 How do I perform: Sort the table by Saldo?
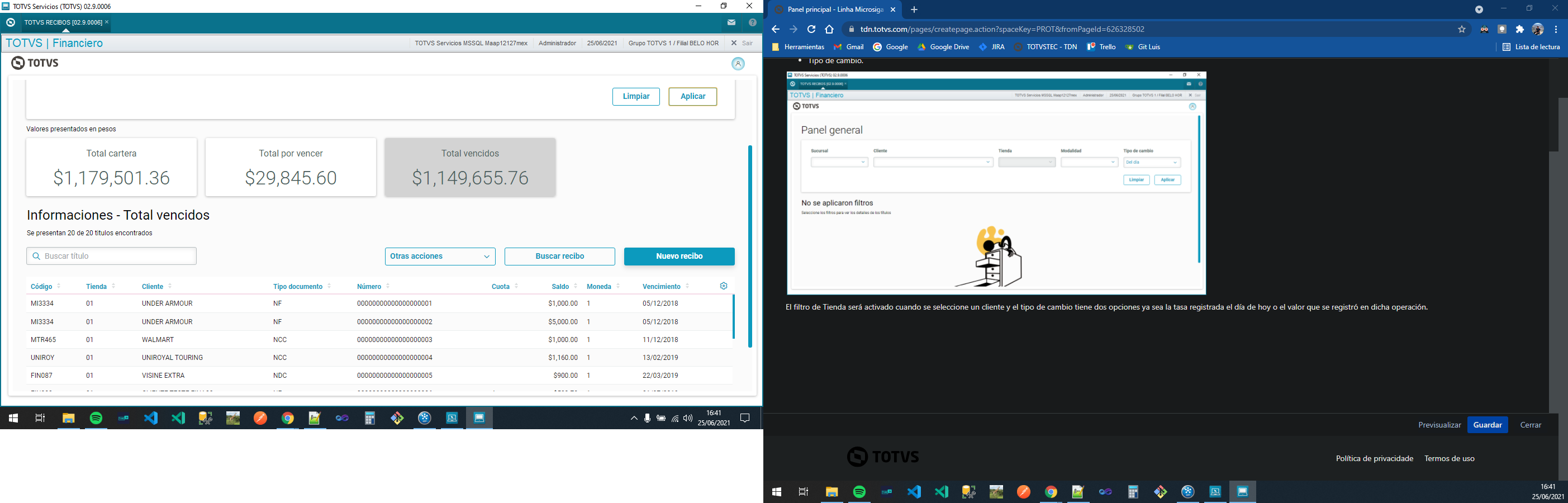pos(565,286)
